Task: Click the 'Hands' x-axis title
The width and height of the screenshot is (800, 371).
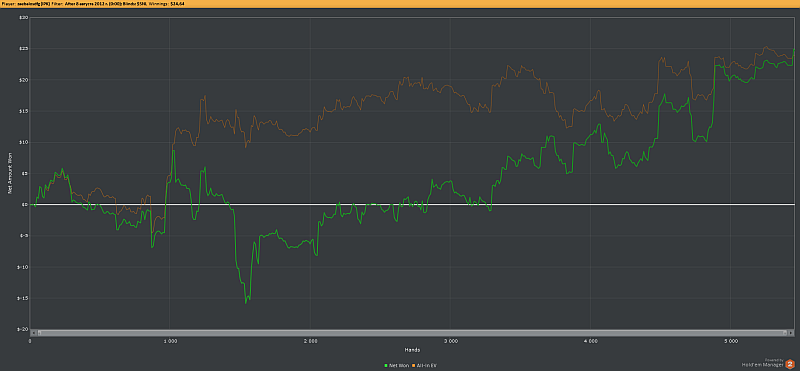Action: point(411,350)
